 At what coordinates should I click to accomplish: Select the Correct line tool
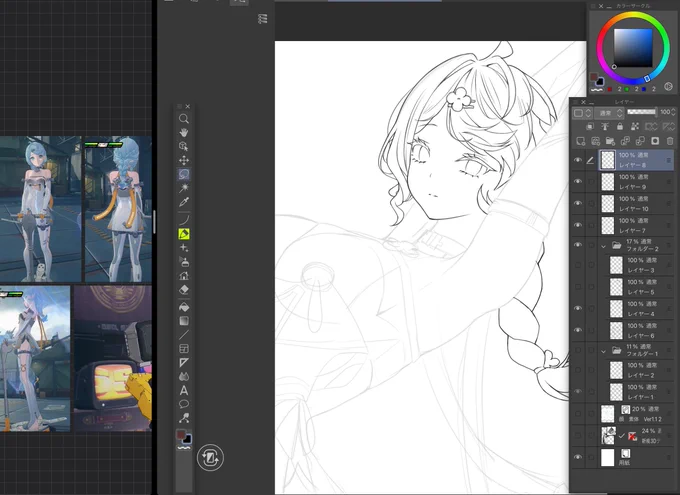(184, 418)
